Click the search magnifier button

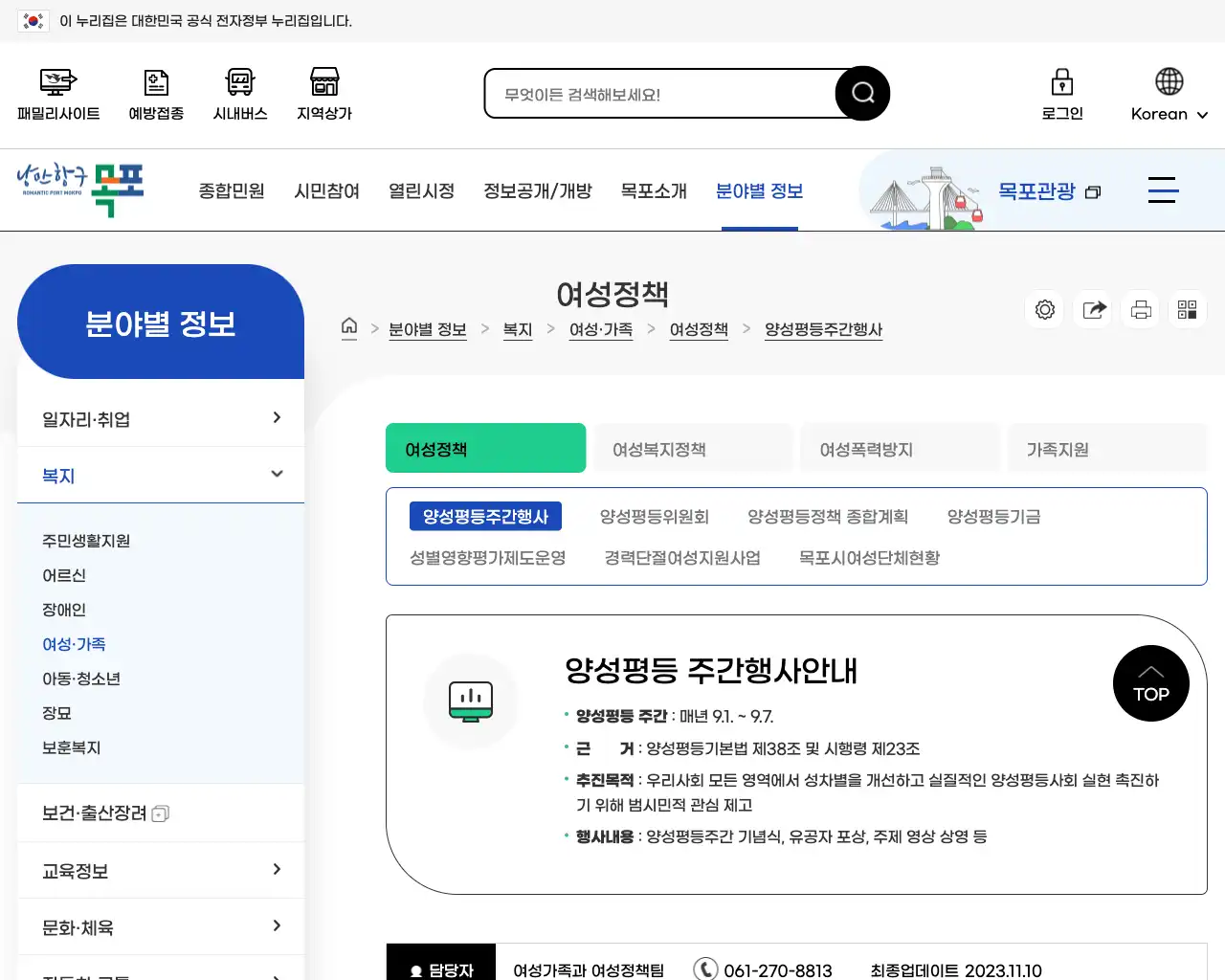pos(860,93)
